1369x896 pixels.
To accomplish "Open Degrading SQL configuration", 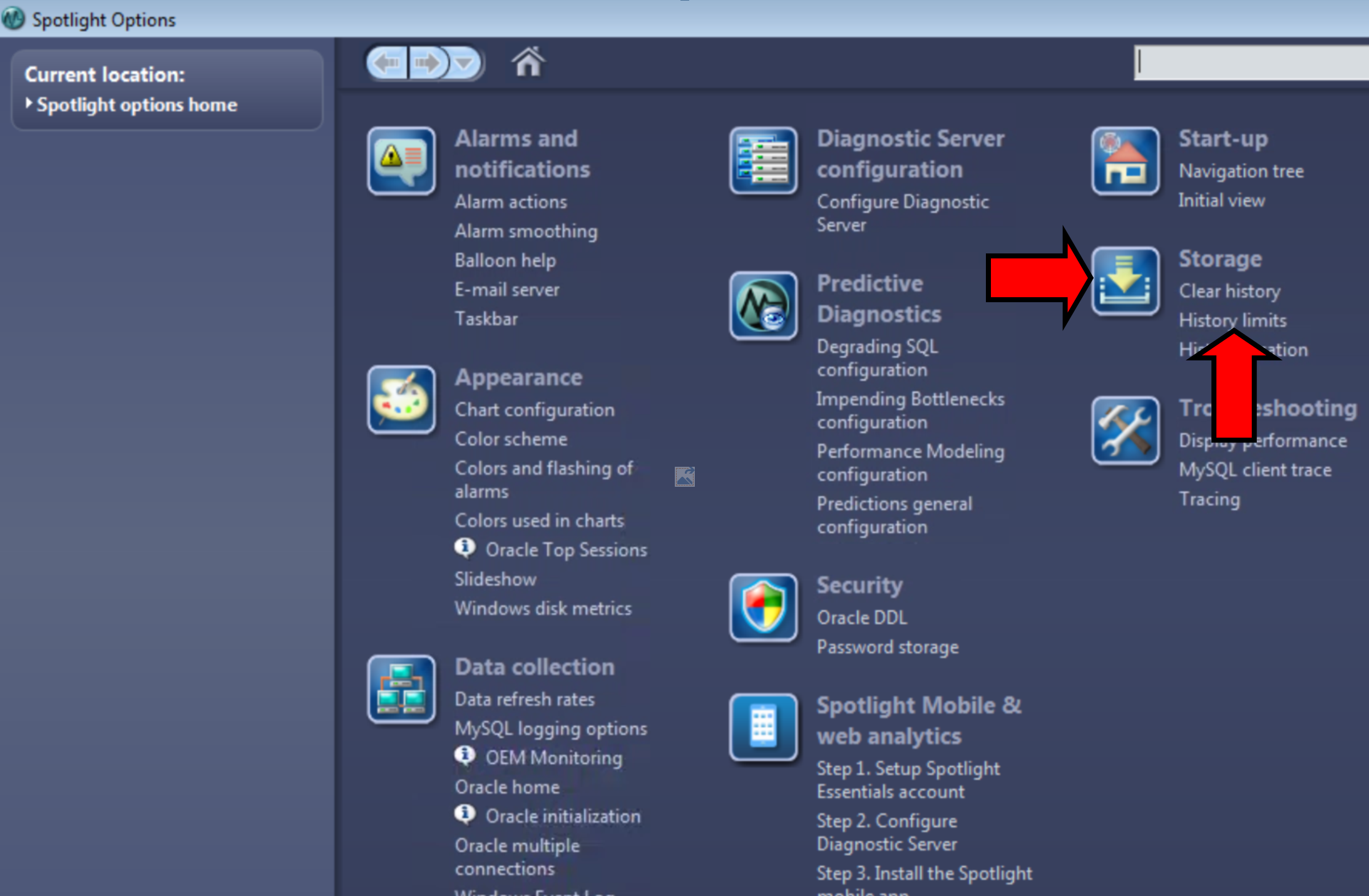I will pos(878,359).
